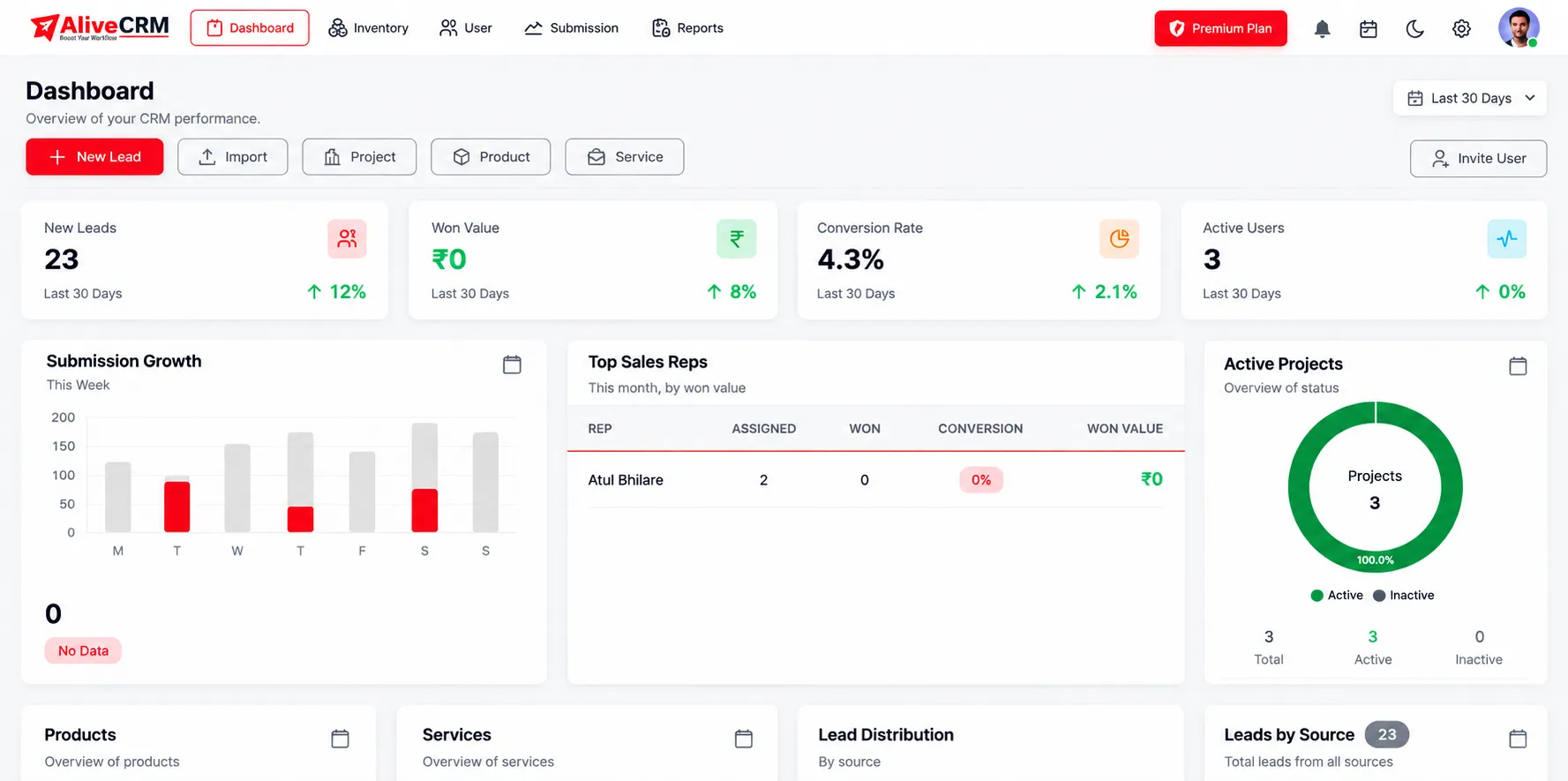The width and height of the screenshot is (1568, 781).
Task: Toggle Inactive legend in projects chart
Action: pyautogui.click(x=1403, y=596)
